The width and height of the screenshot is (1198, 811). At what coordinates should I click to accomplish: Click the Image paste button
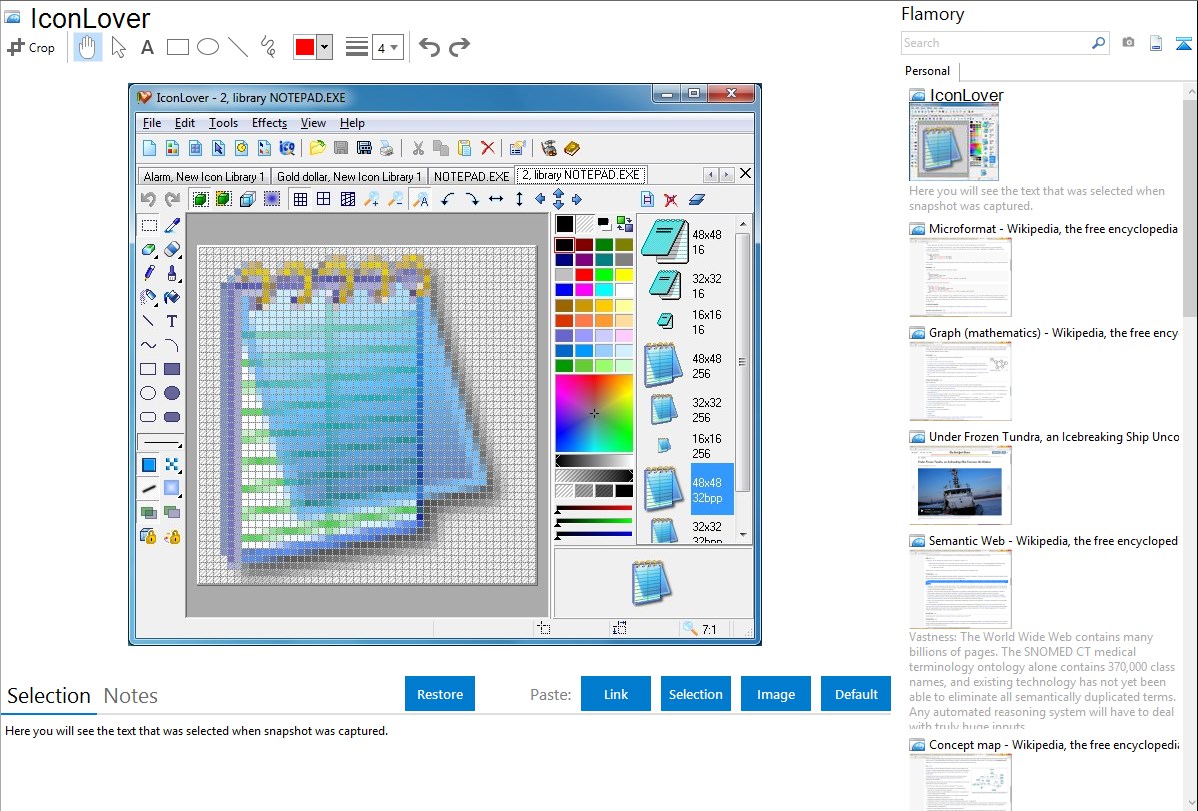(x=775, y=694)
